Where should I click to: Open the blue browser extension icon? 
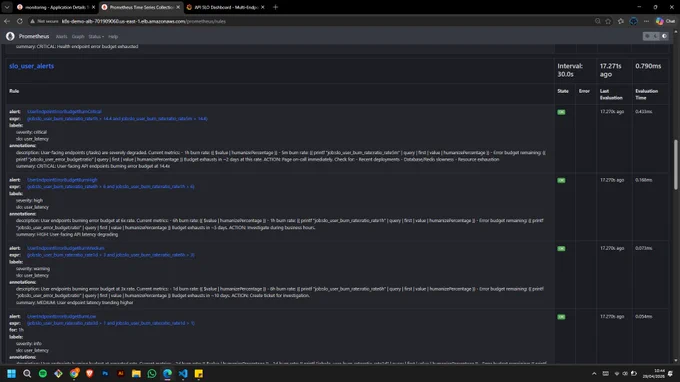pyautogui.click(x=634, y=21)
